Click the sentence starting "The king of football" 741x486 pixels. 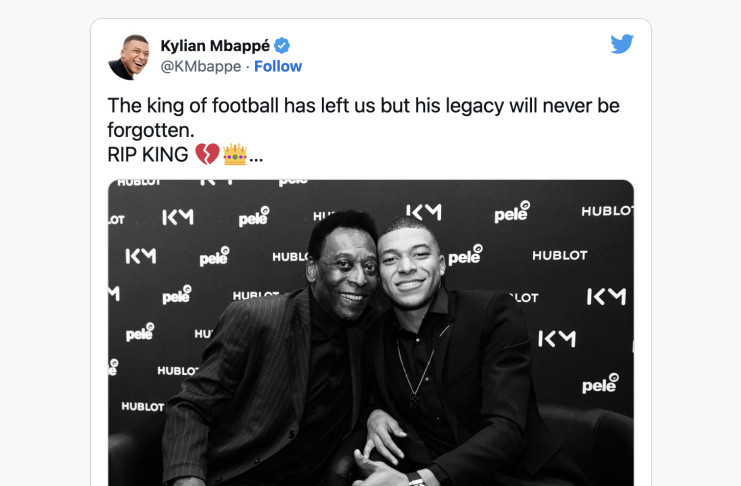click(x=363, y=118)
